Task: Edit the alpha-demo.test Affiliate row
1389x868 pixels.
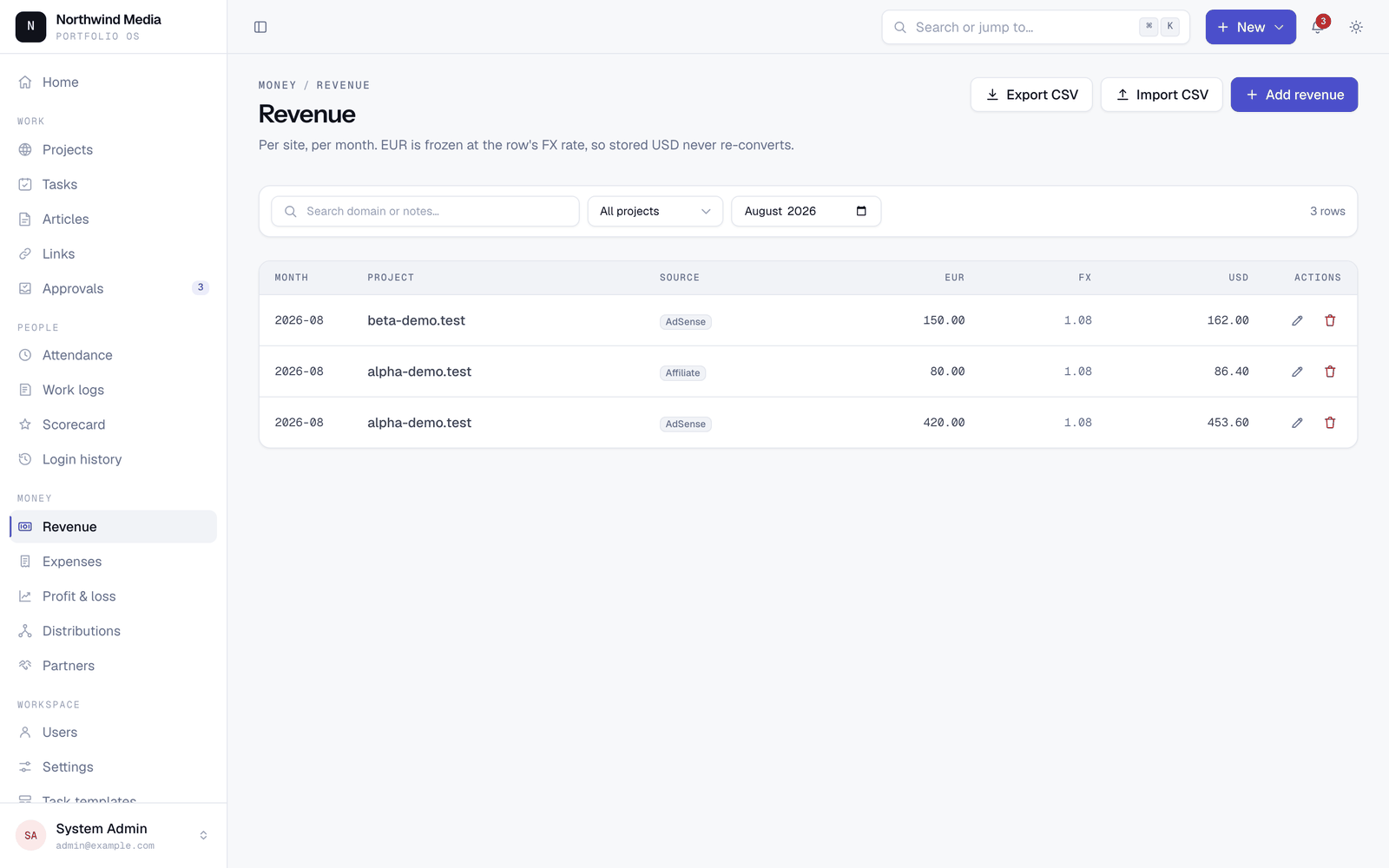Action: [x=1297, y=372]
